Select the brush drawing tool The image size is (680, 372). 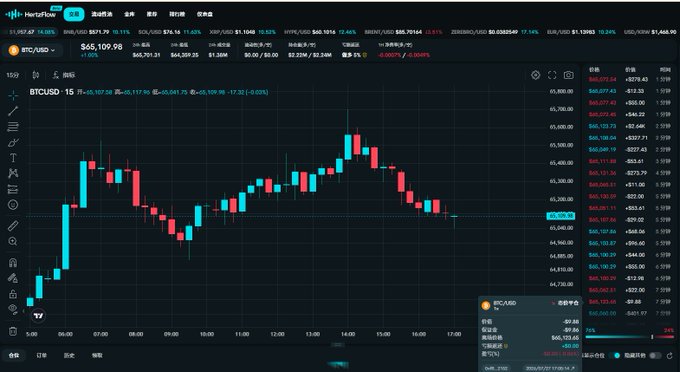pos(13,142)
